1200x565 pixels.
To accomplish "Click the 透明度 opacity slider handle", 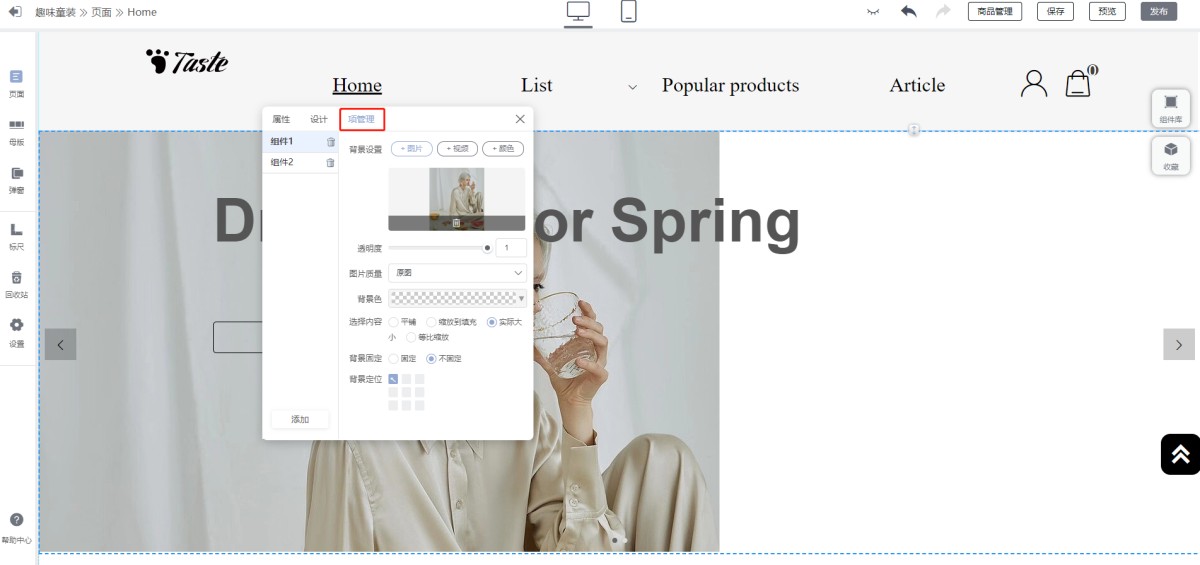I will coord(487,248).
